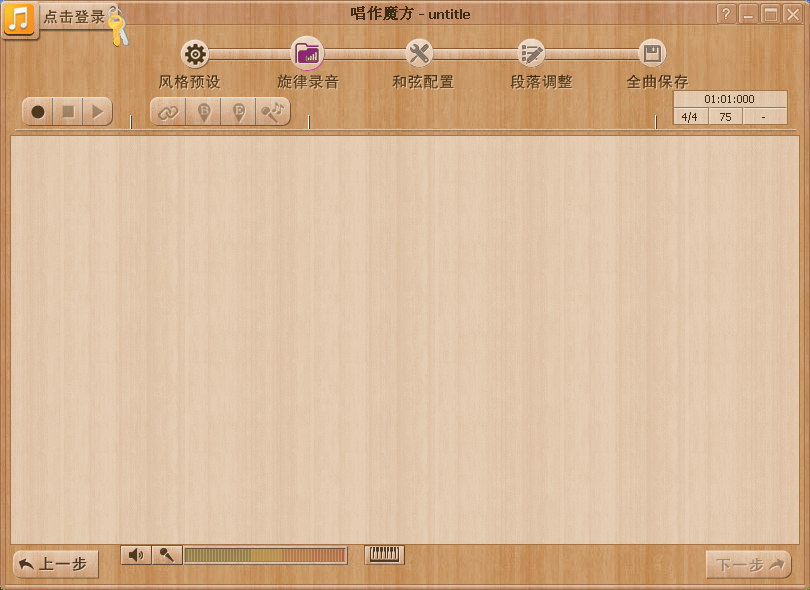810x590 pixels.
Task: Click the 下一步 next button
Action: 747,563
